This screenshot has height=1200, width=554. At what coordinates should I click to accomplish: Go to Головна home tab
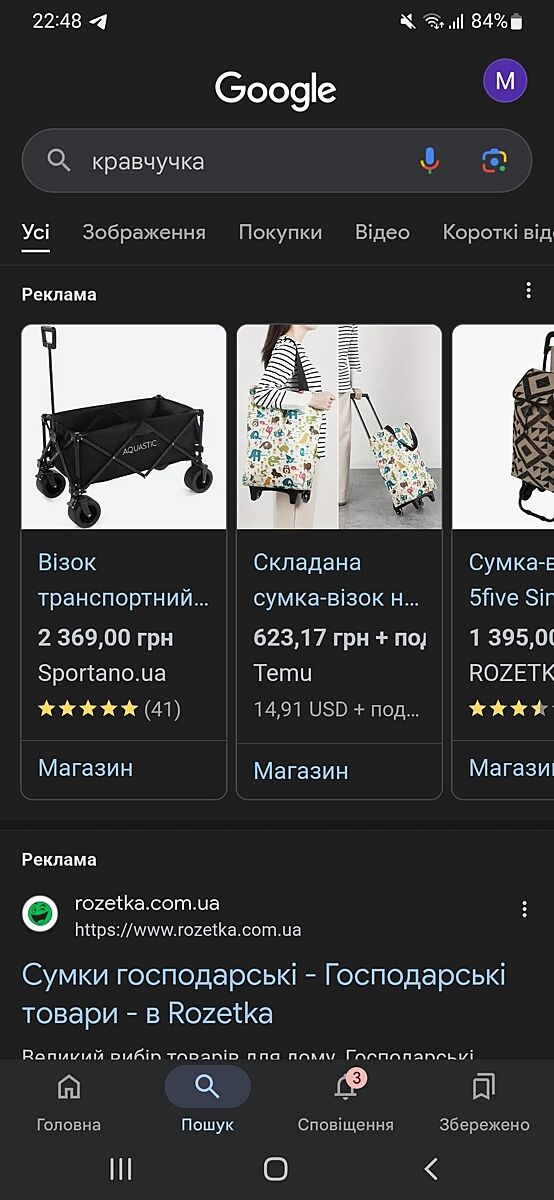(x=69, y=1100)
